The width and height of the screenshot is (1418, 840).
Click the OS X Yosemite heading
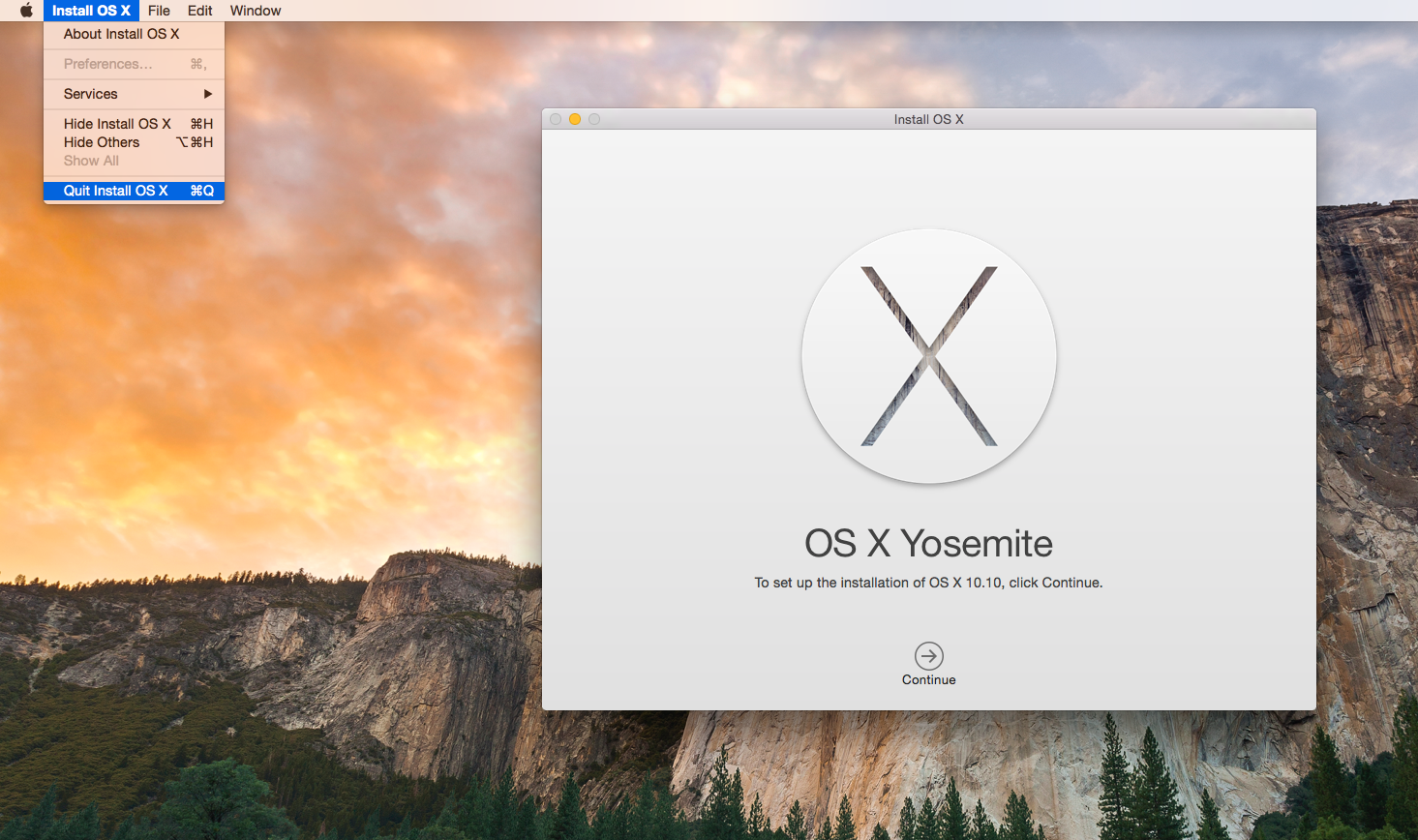point(929,543)
